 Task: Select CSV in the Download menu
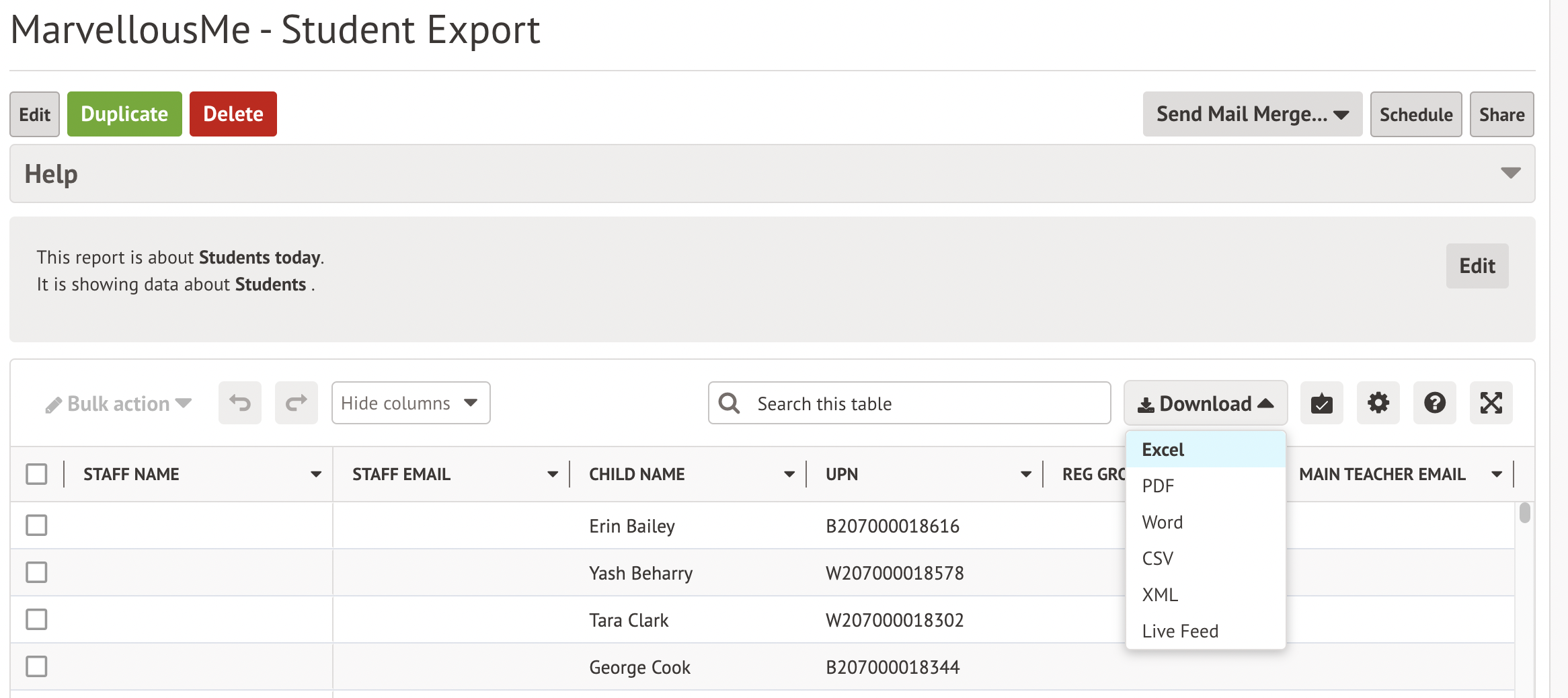click(x=1158, y=558)
